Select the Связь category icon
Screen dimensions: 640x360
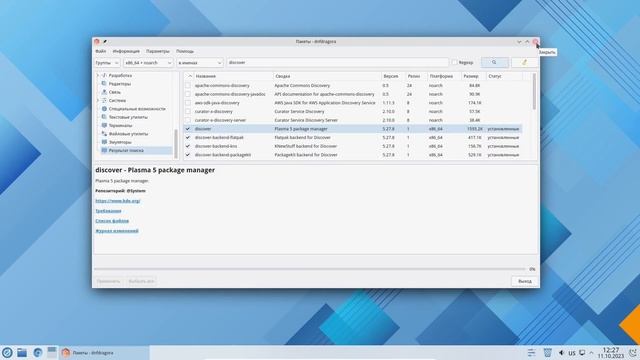click(x=104, y=92)
